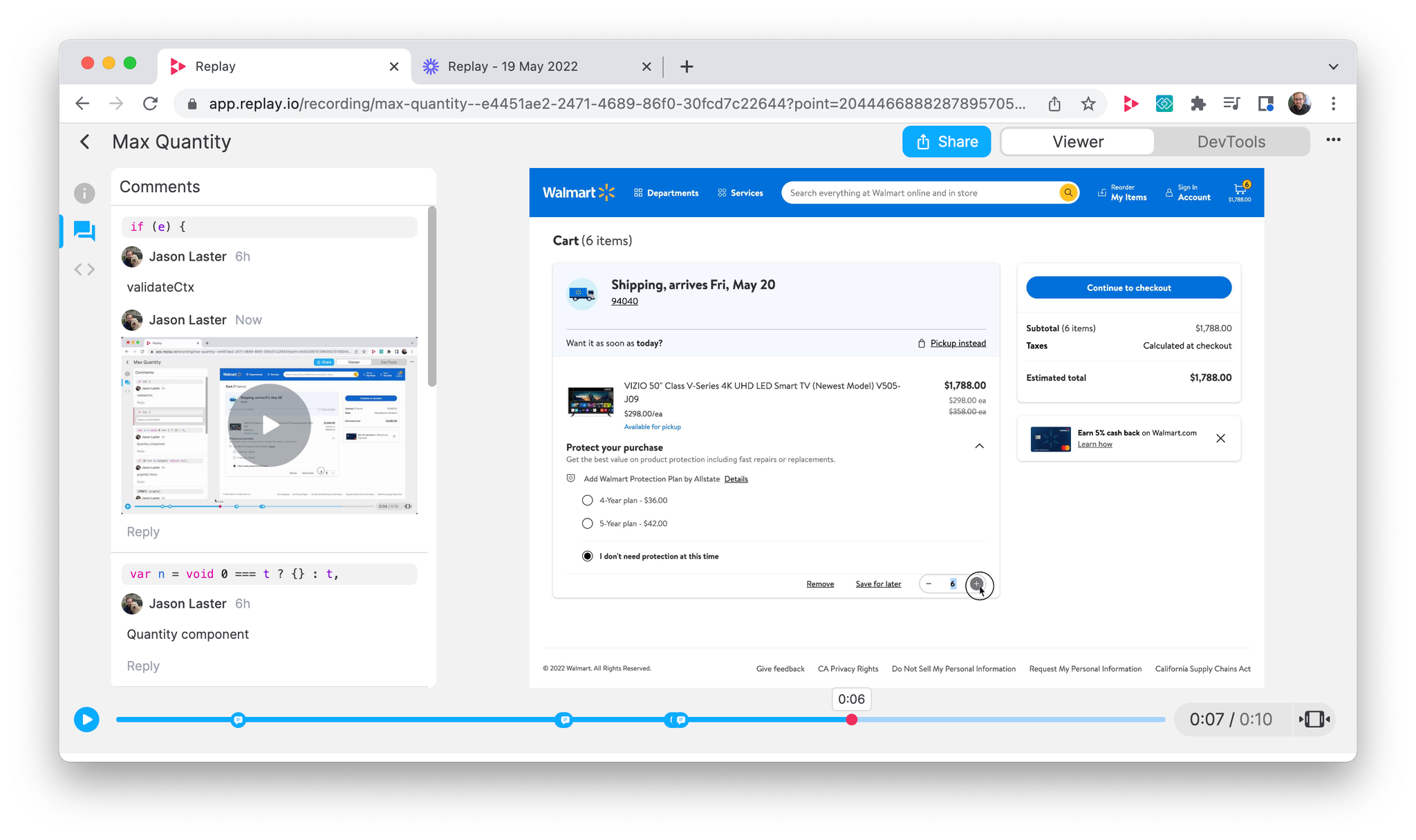Screen dimensions: 1416x840
Task: Click the 94040 zip code link
Action: [x=624, y=301]
